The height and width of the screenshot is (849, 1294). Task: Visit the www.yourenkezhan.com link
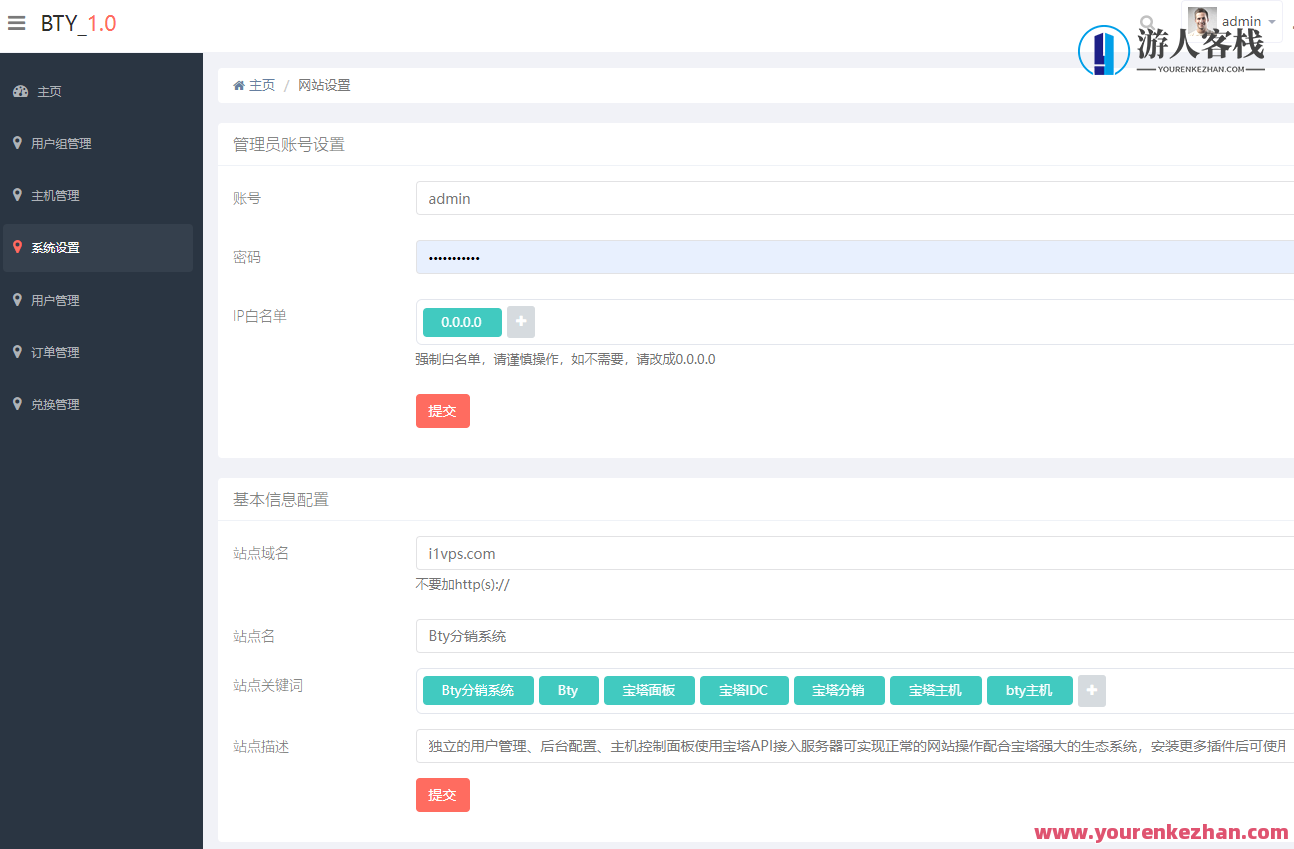tap(1160, 833)
